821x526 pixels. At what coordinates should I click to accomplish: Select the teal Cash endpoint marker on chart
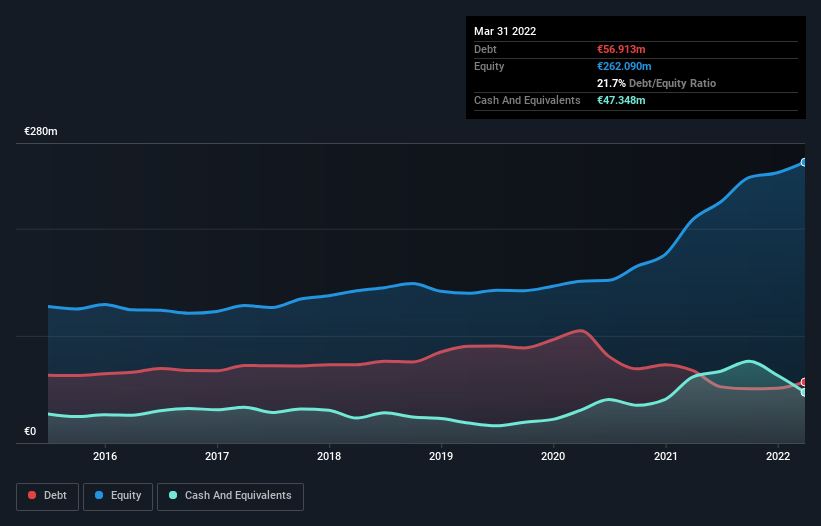[x=804, y=393]
